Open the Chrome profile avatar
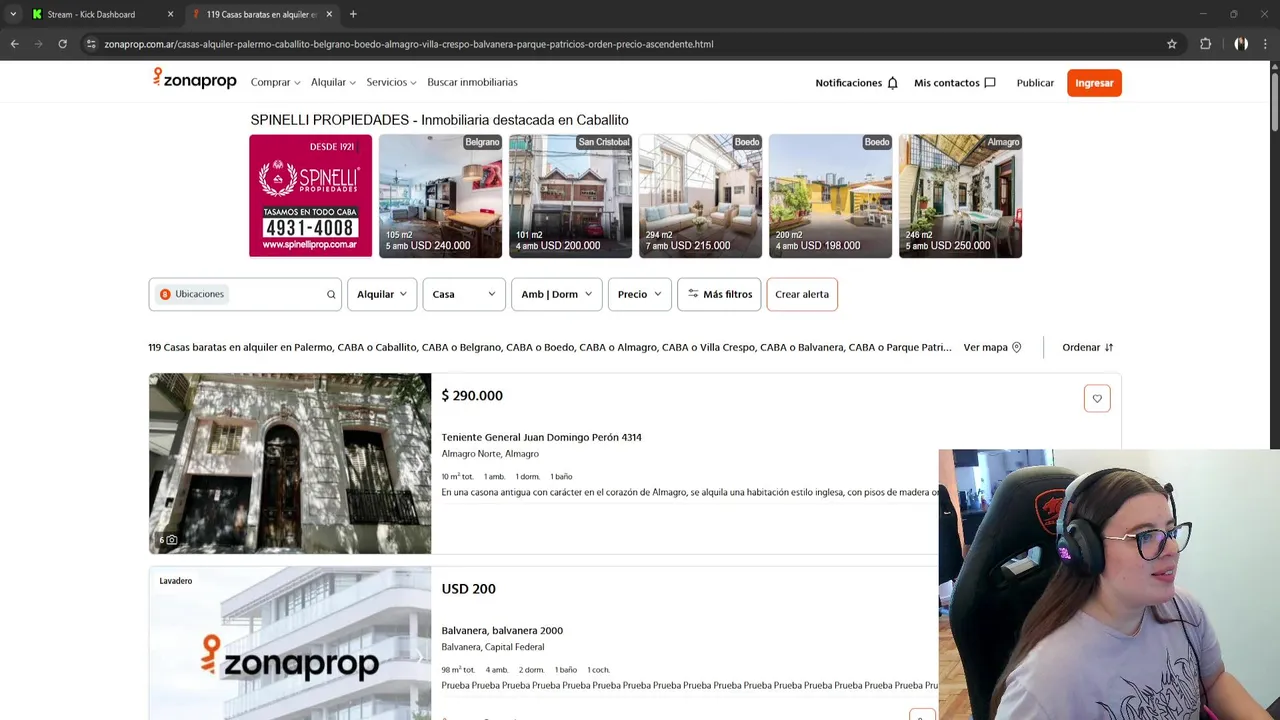Screen dimensions: 1280x720 (1241, 44)
